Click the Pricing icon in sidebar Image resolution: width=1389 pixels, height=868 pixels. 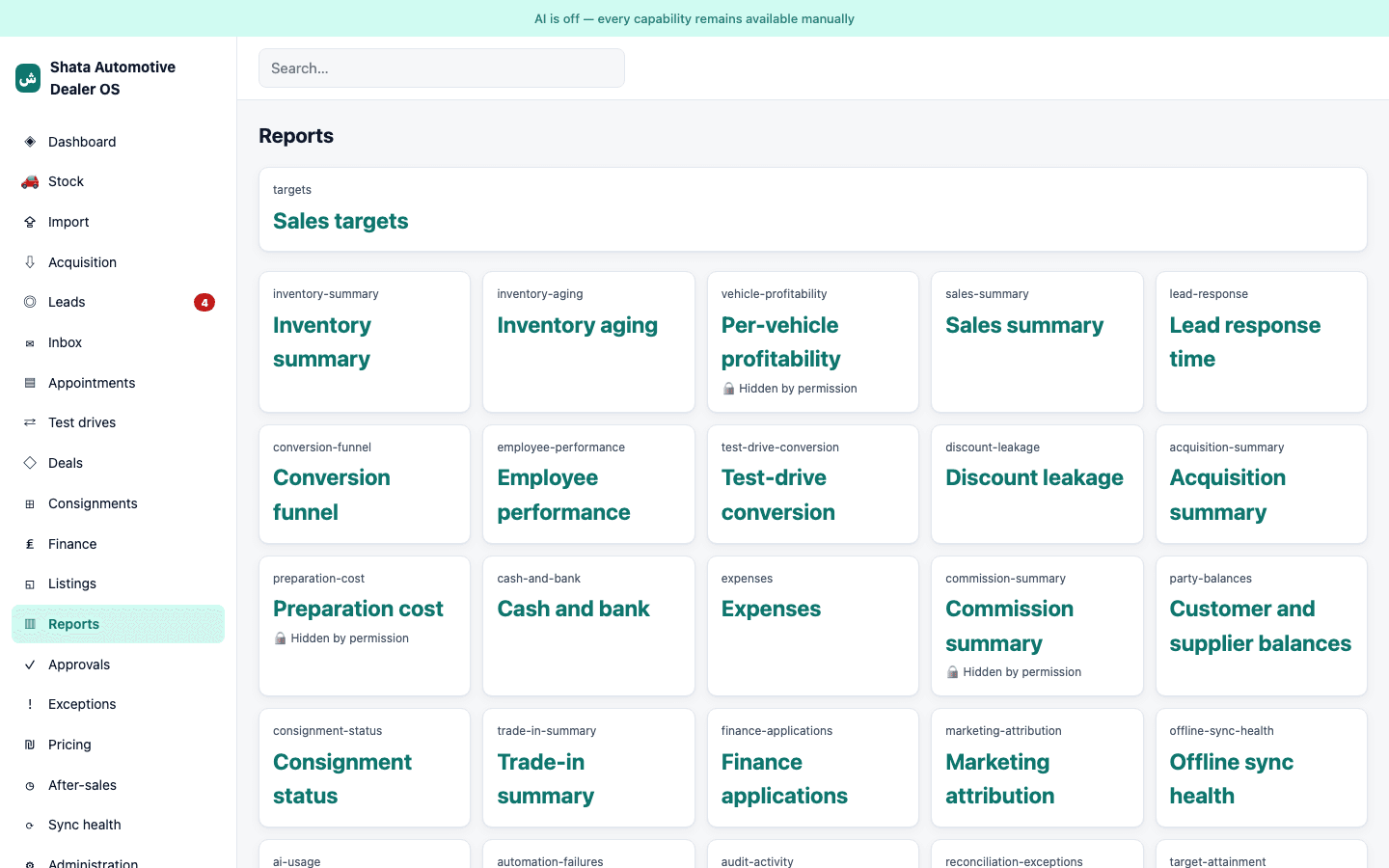(x=30, y=745)
